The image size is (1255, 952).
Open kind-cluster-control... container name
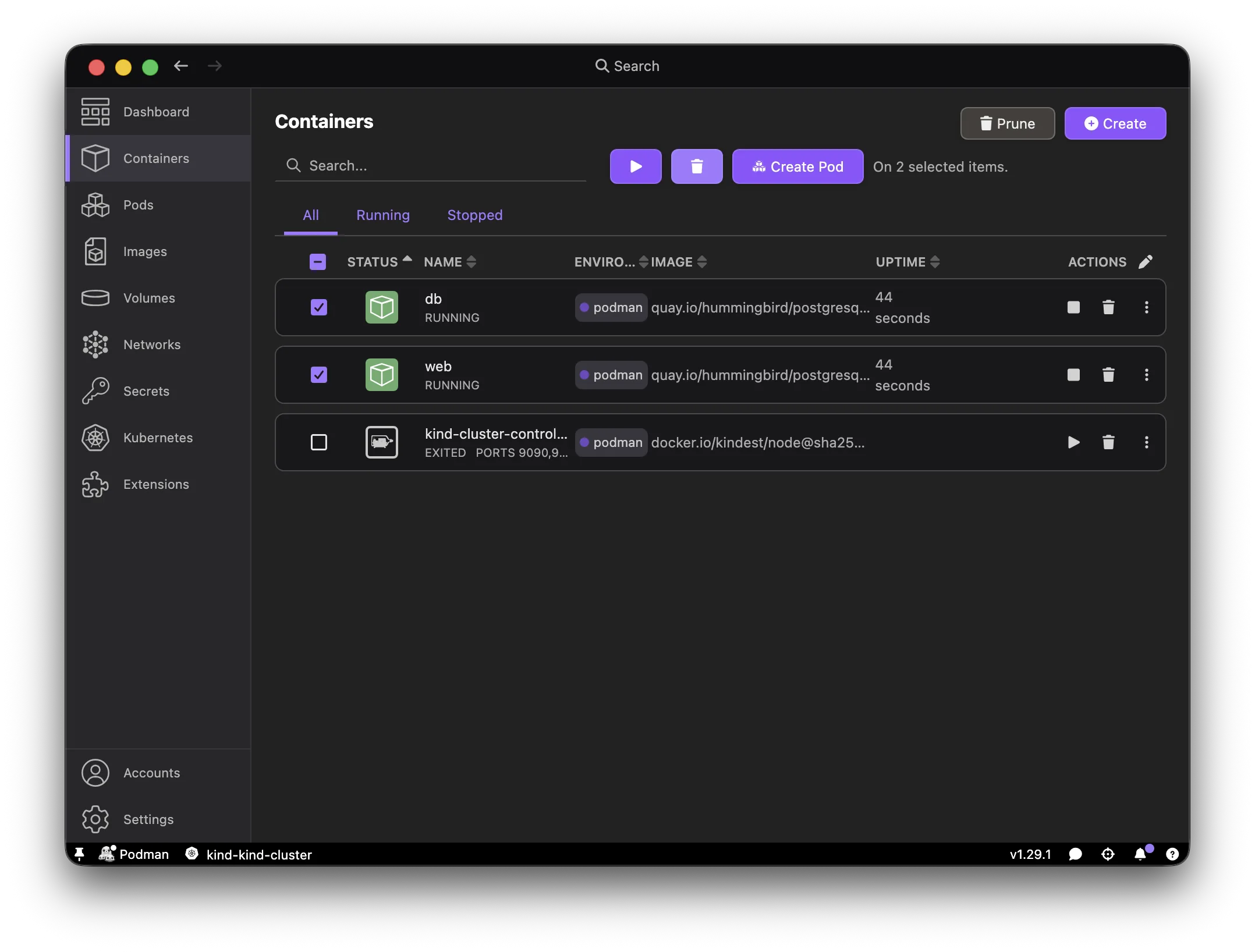coord(496,434)
